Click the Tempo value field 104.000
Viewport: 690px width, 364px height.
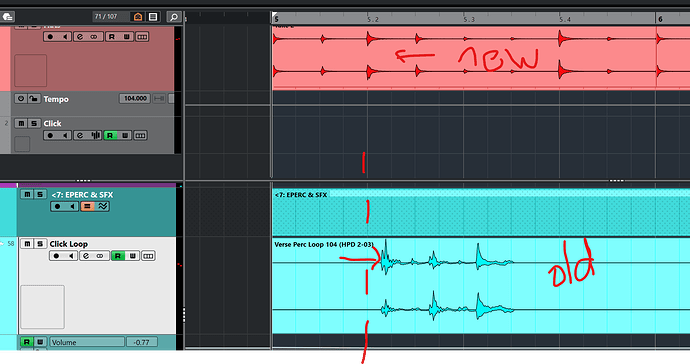click(x=135, y=99)
